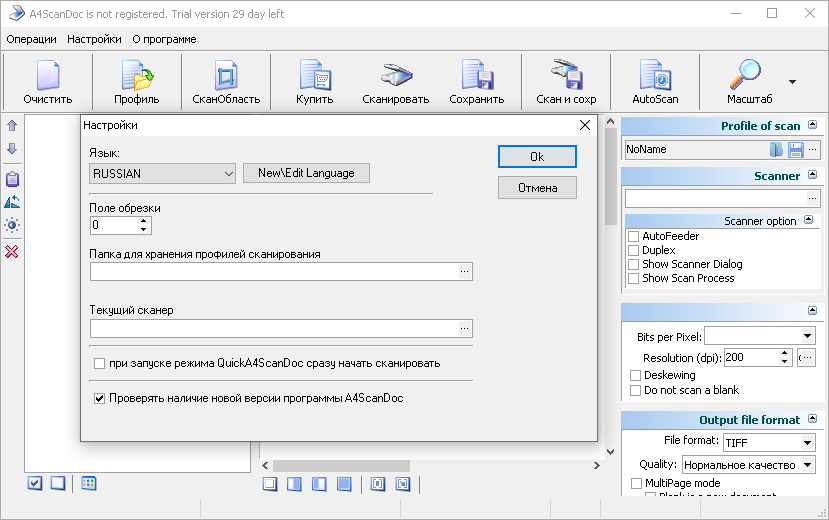Uncheck Проверять наличие новой версии checkbox
Screen dimensions: 829x520
point(99,398)
